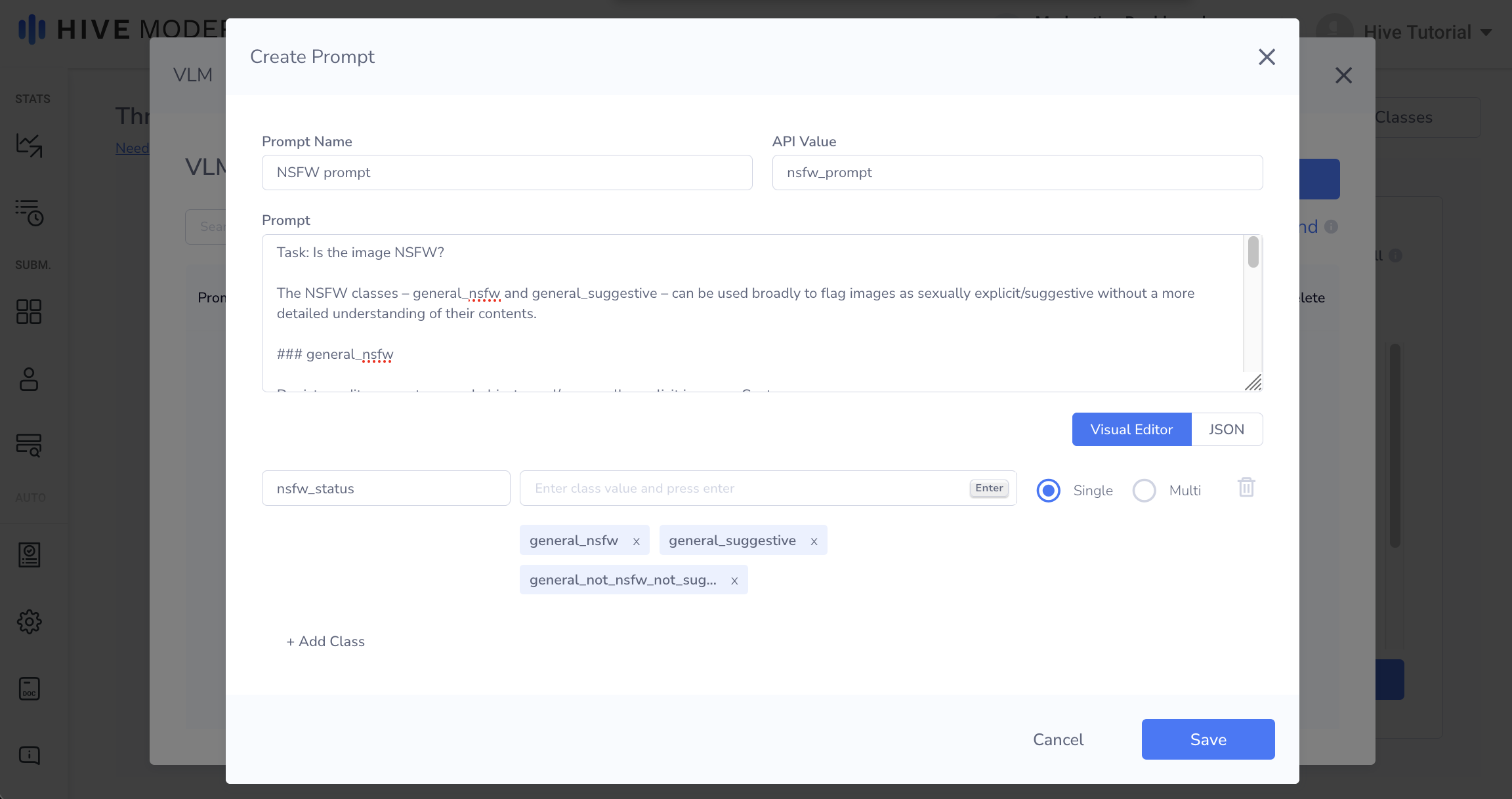Remove the general_nsfw class tag
Viewport: 1512px width, 799px height.
click(x=636, y=541)
